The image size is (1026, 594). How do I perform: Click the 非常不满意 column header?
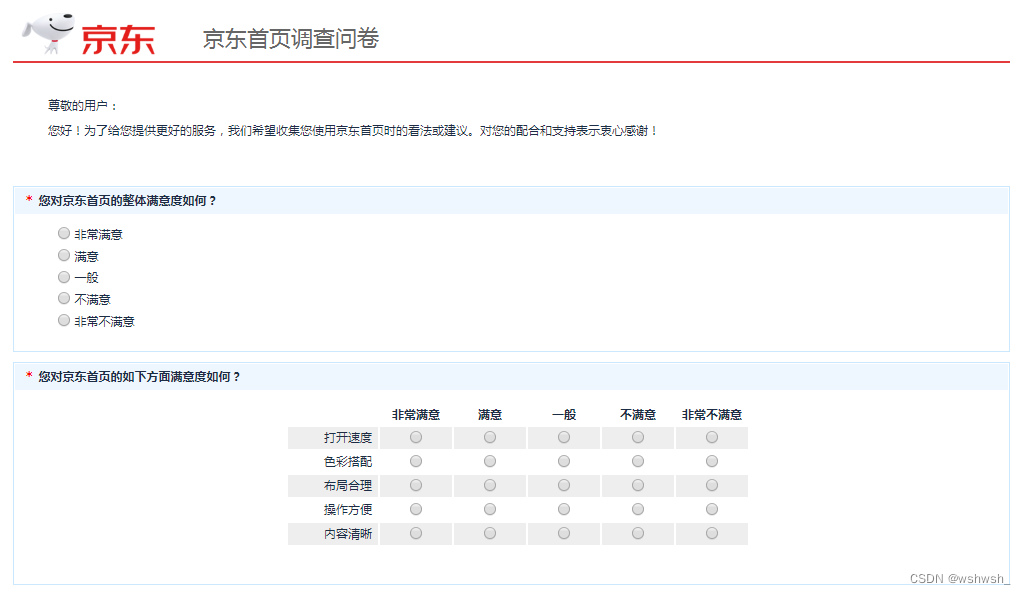[712, 415]
